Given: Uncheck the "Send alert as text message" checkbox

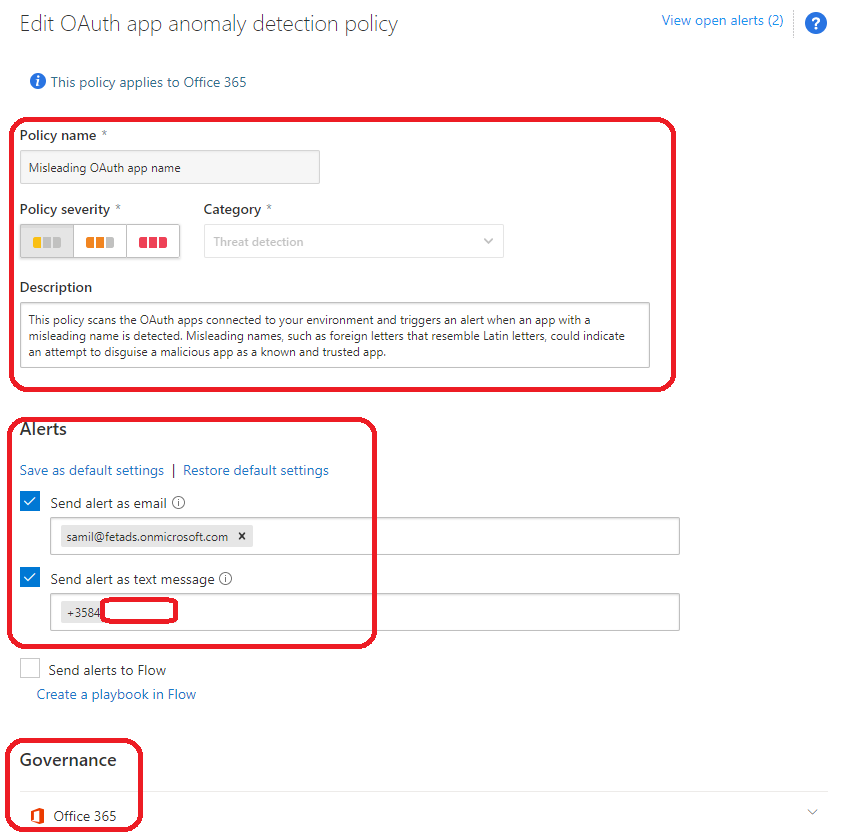Looking at the screenshot, I should click(30, 580).
